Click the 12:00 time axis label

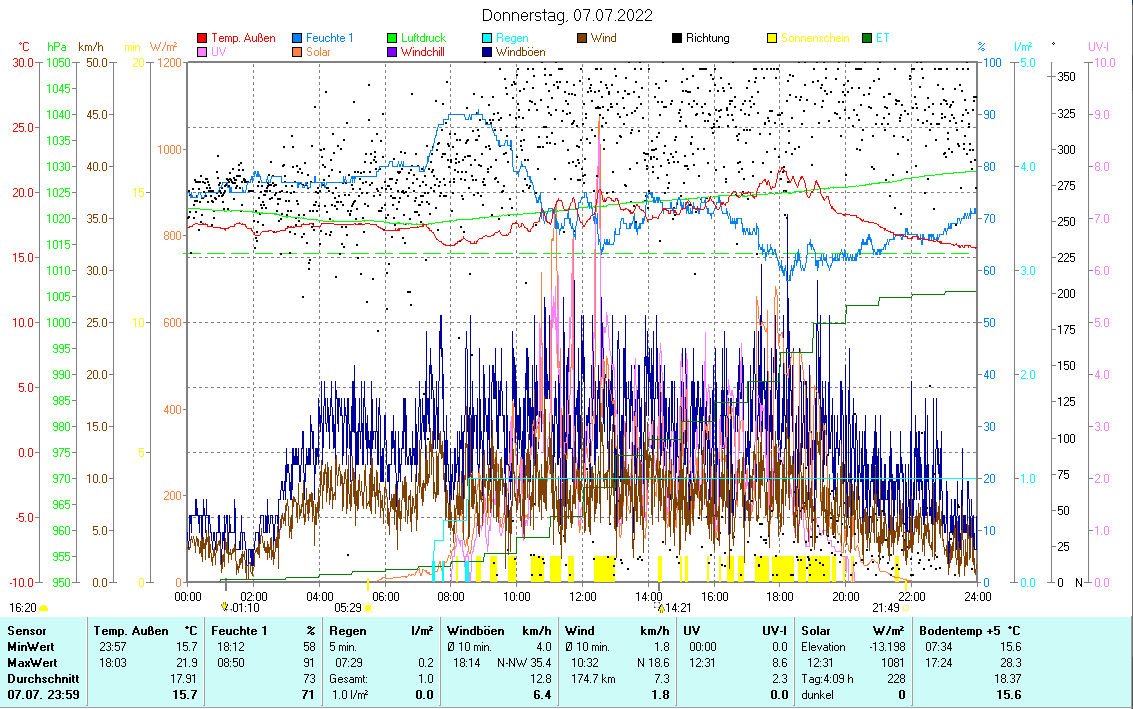[582, 596]
